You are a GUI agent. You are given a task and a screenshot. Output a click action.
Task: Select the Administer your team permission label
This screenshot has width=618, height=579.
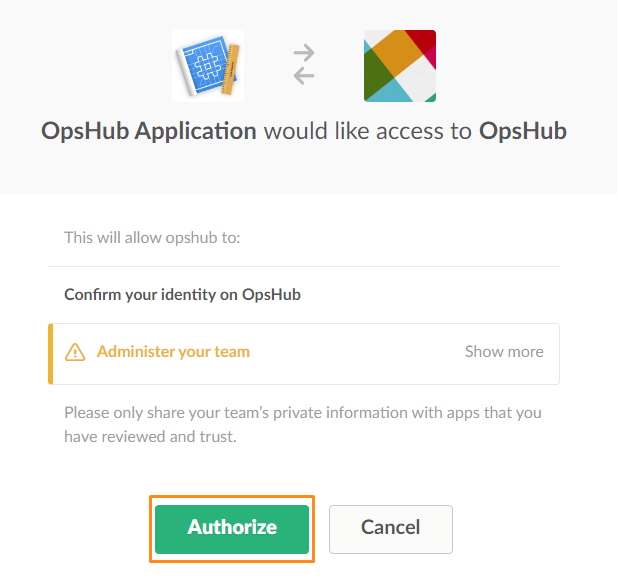(x=173, y=352)
